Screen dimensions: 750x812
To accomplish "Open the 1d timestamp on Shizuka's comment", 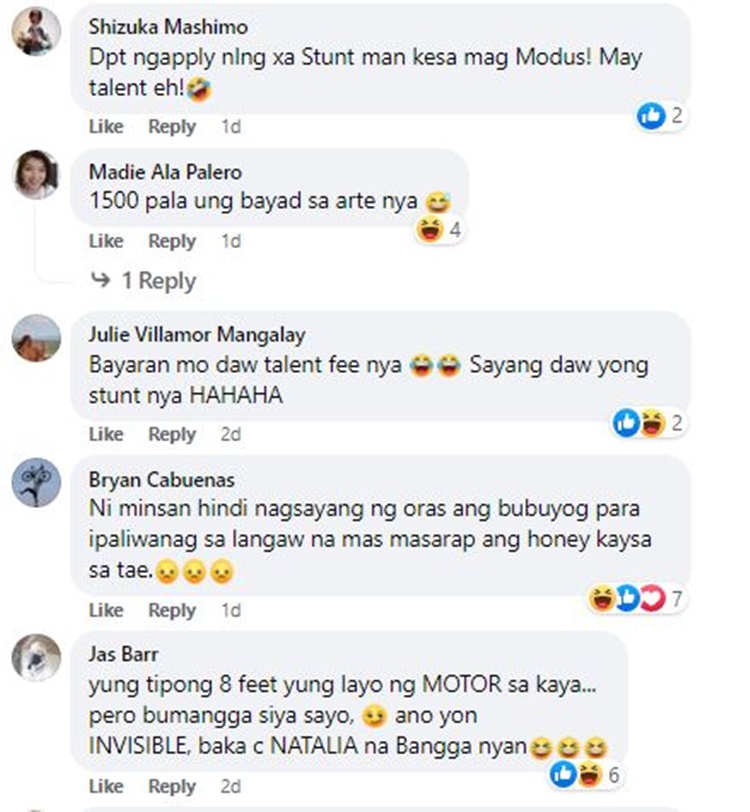I will pos(231,126).
